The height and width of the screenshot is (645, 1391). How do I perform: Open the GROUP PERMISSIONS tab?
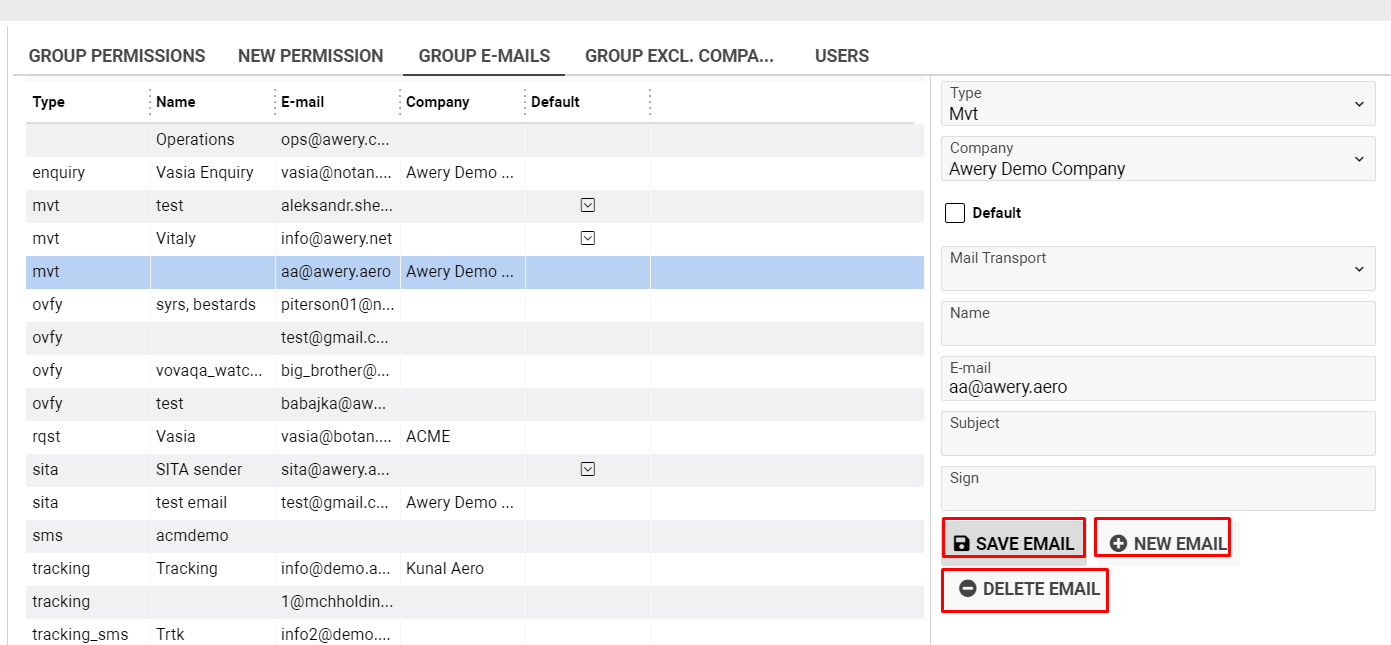116,56
